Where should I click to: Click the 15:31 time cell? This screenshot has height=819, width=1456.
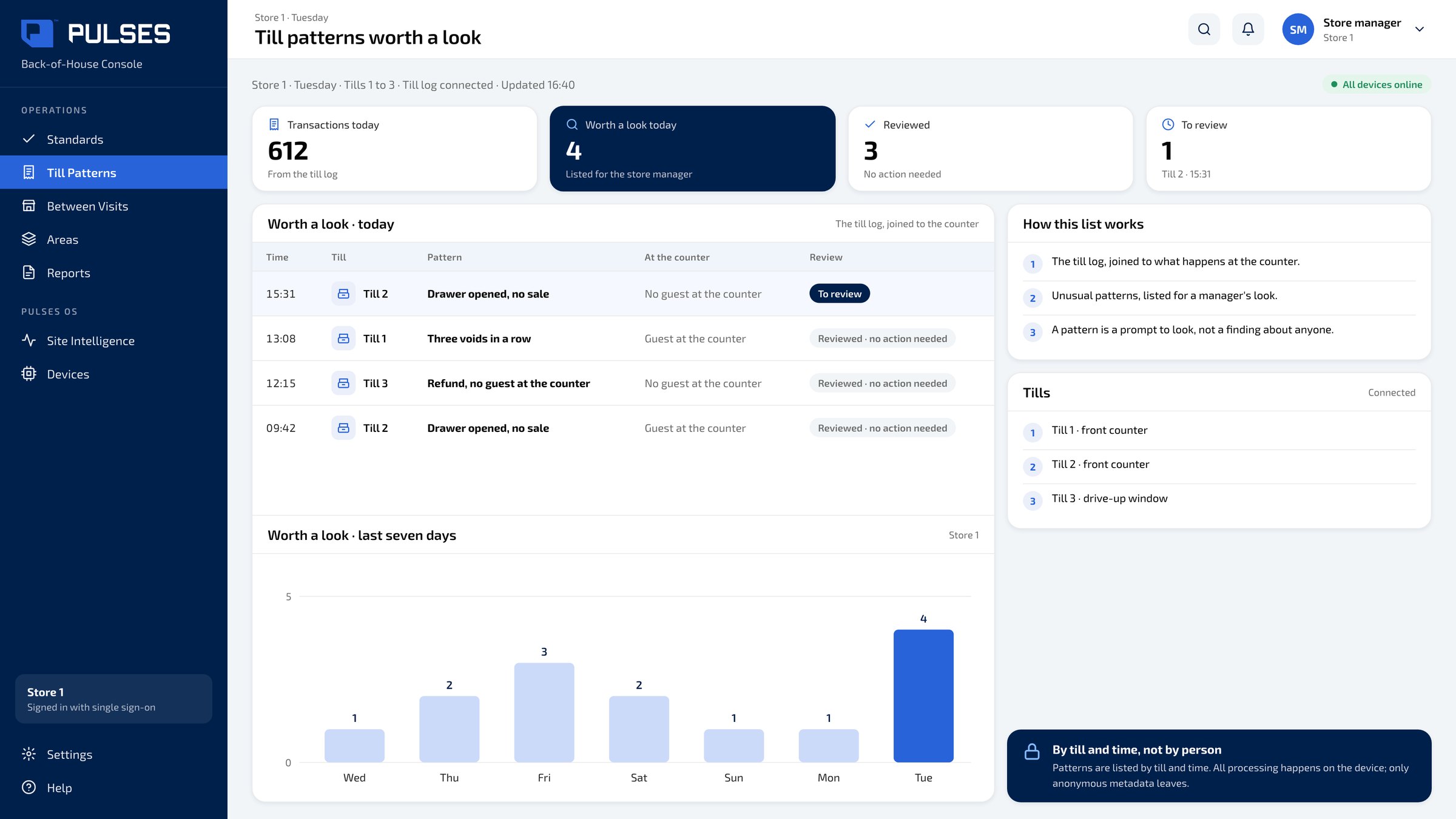click(281, 294)
